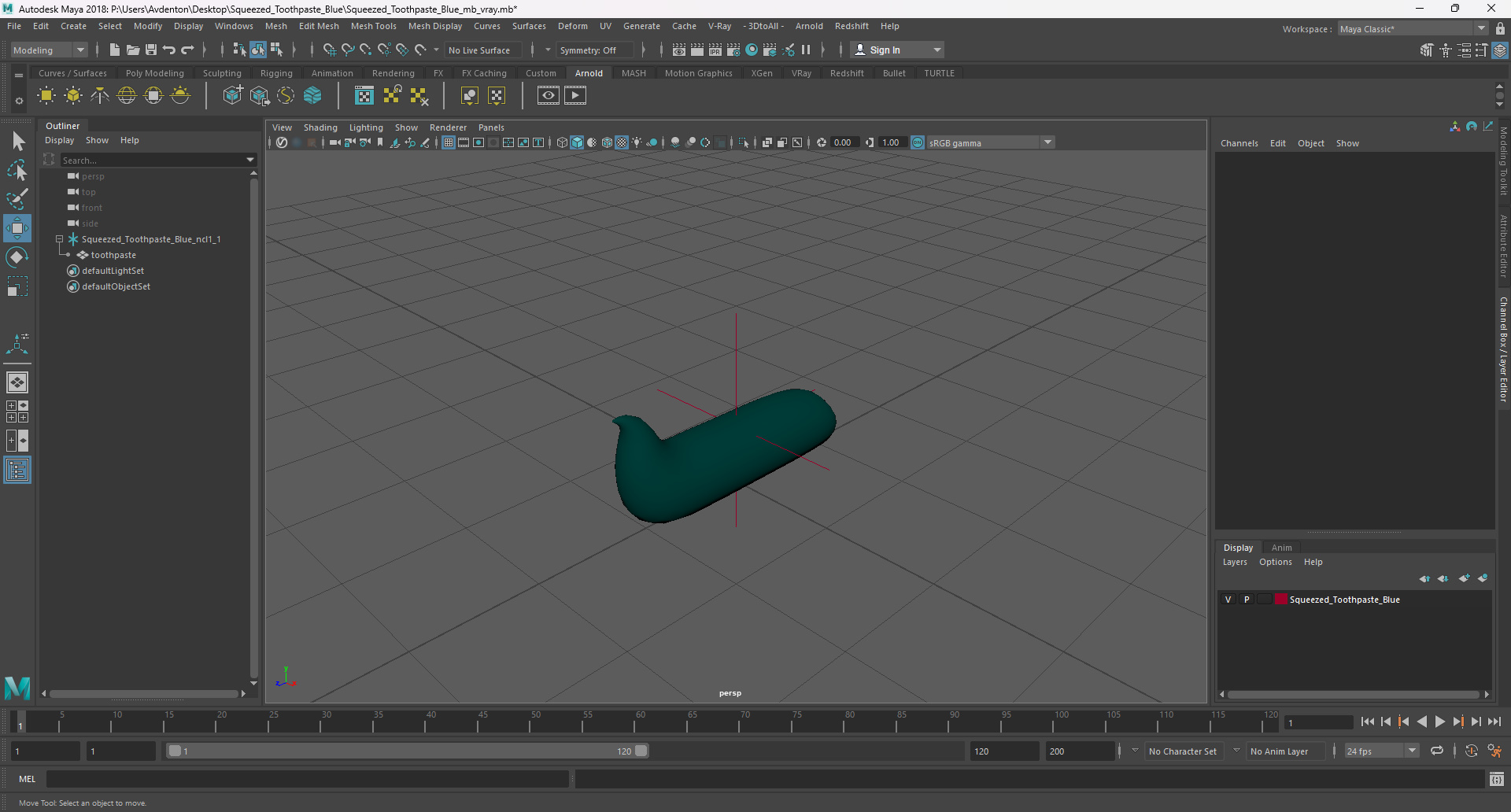This screenshot has height=812, width=1511.
Task: Open Layers menu in the layer editor
Action: click(x=1234, y=562)
